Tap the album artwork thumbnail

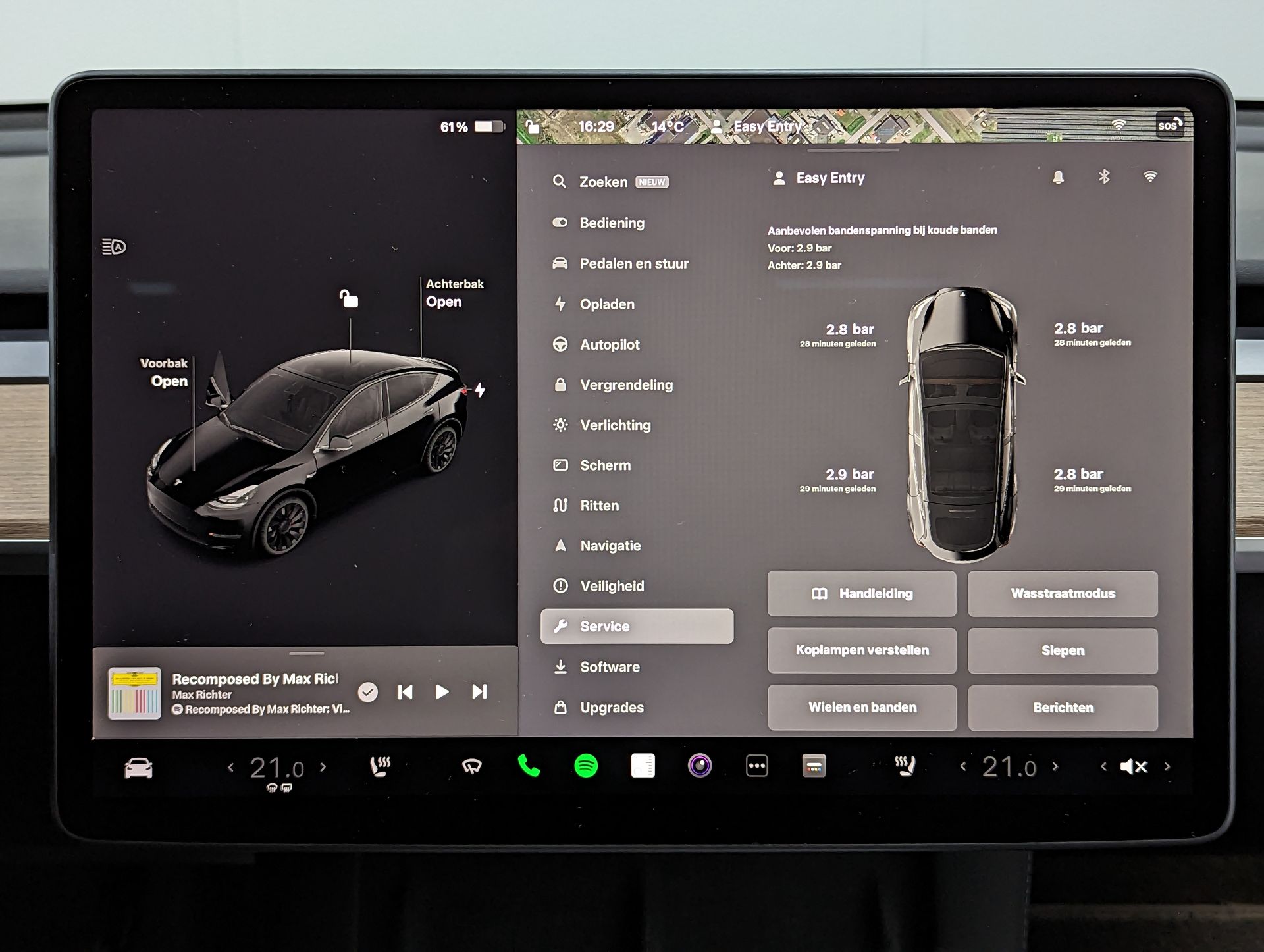(134, 693)
